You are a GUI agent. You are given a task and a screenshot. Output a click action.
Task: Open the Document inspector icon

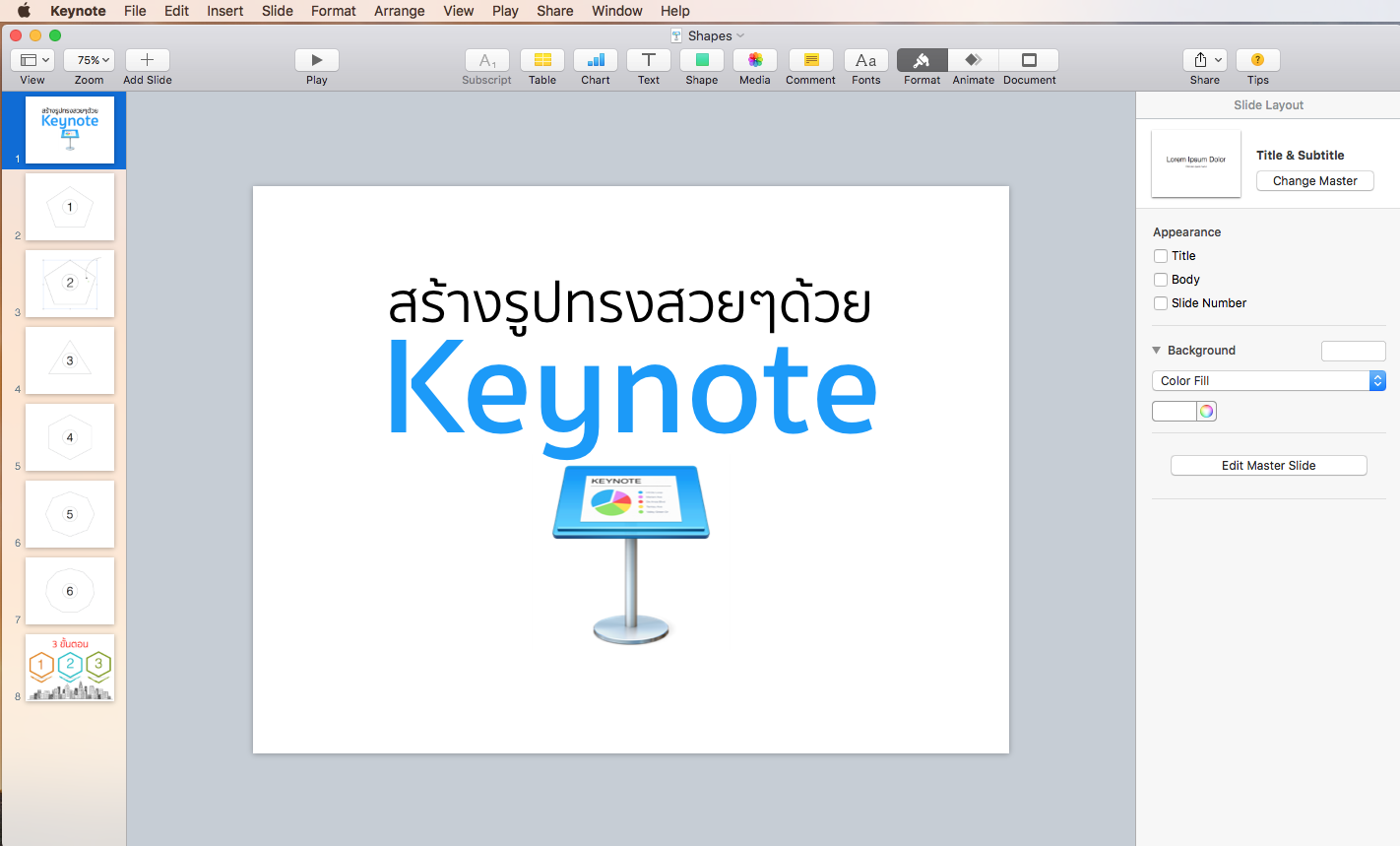pos(1029,62)
